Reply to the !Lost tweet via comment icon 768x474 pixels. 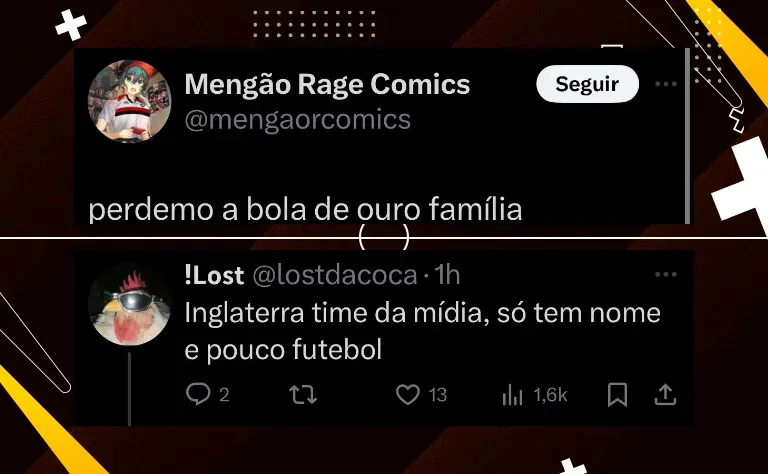(x=198, y=394)
